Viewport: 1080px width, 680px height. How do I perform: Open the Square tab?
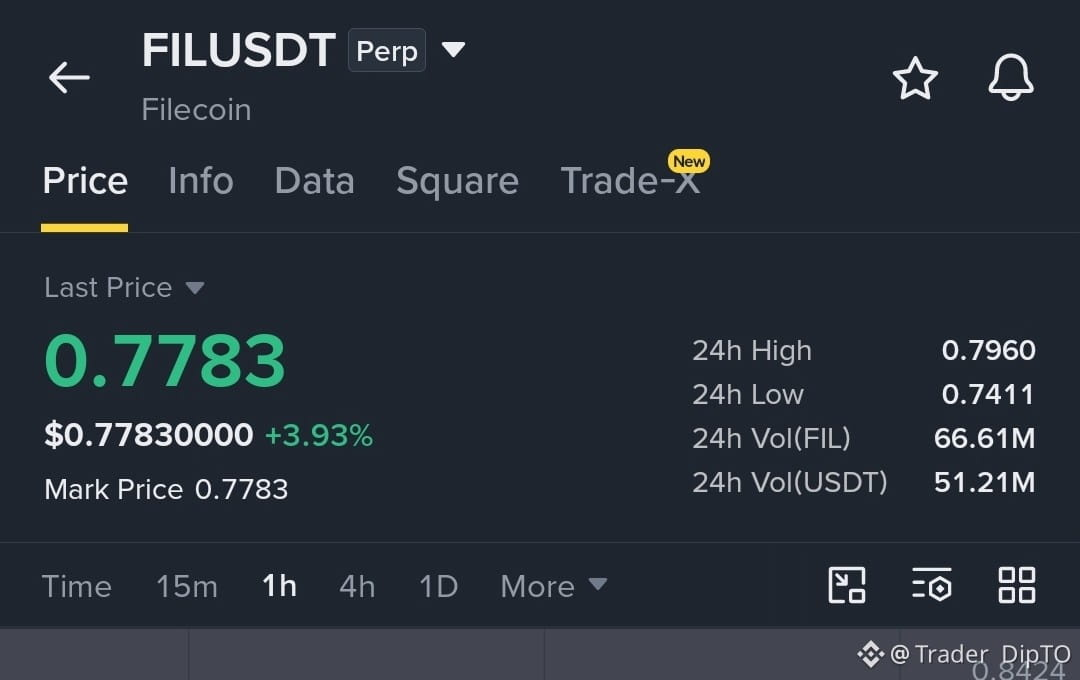coord(457,181)
